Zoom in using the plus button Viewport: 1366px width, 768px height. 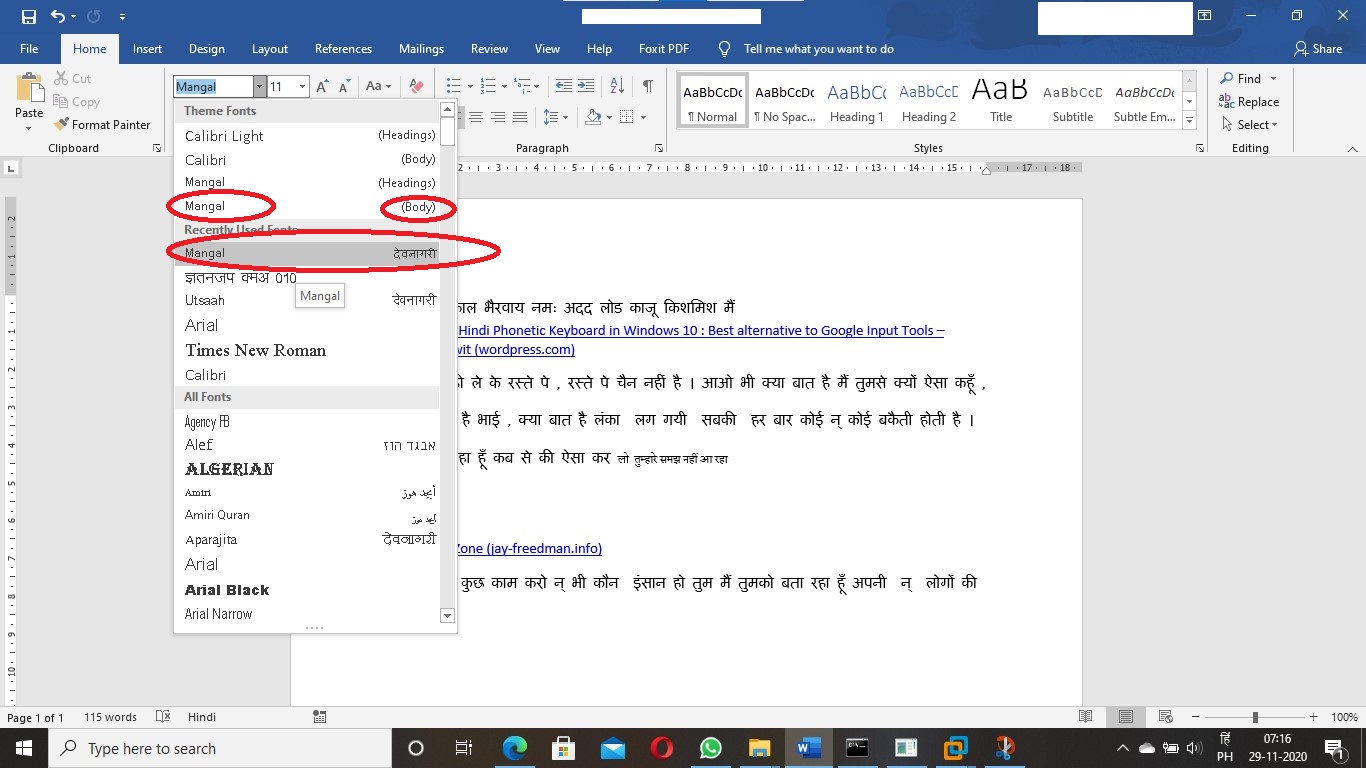[1316, 717]
